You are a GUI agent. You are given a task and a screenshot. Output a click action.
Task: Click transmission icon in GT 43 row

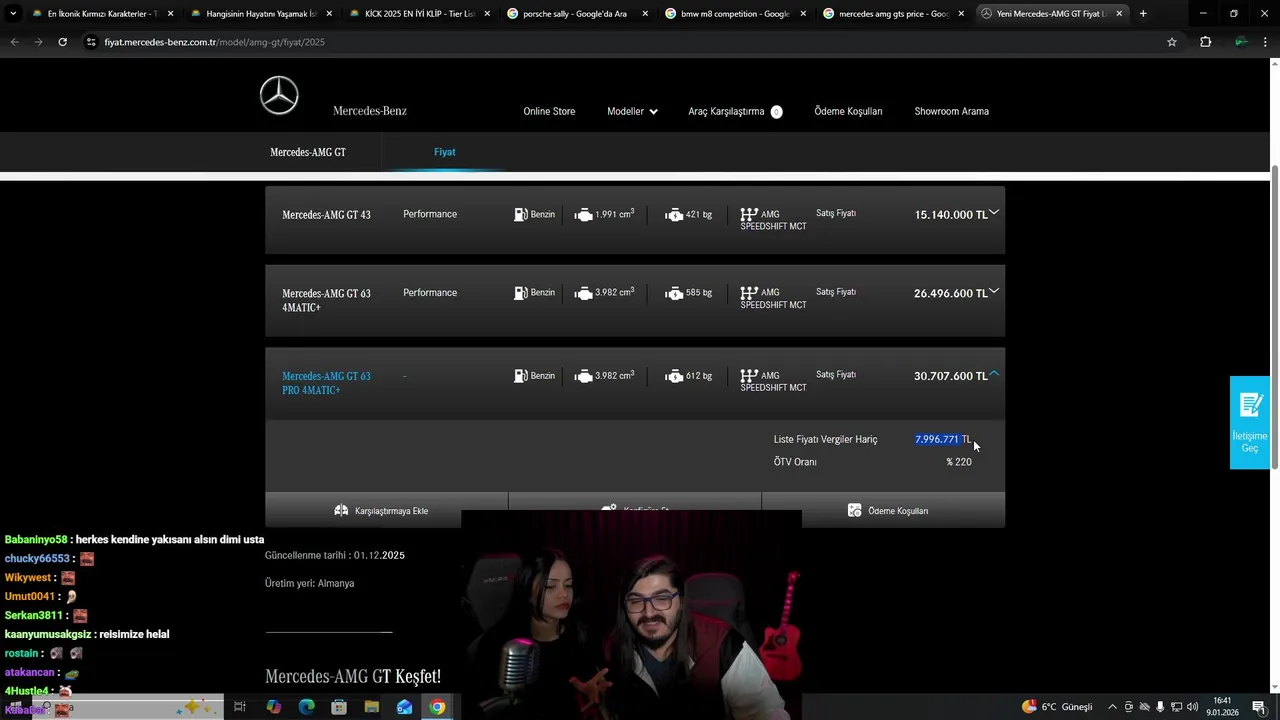click(749, 214)
